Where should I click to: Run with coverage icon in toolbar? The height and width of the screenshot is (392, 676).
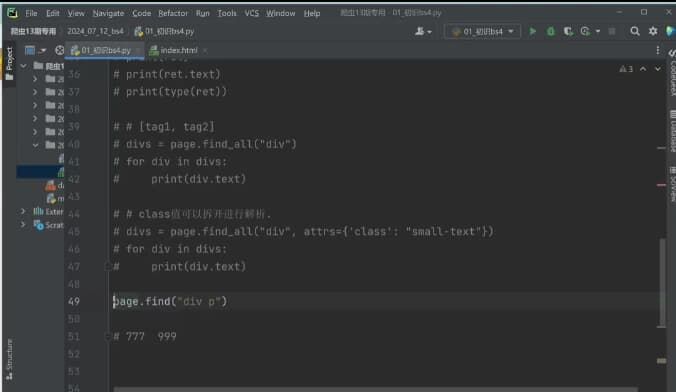[568, 31]
